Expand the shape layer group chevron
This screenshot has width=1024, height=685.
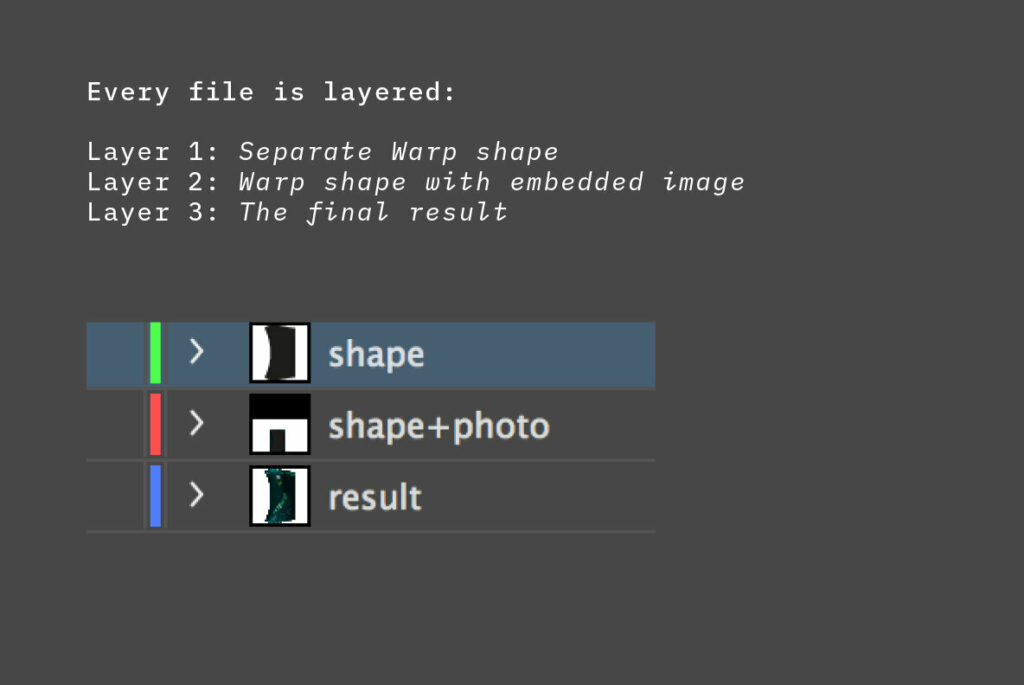coord(197,352)
